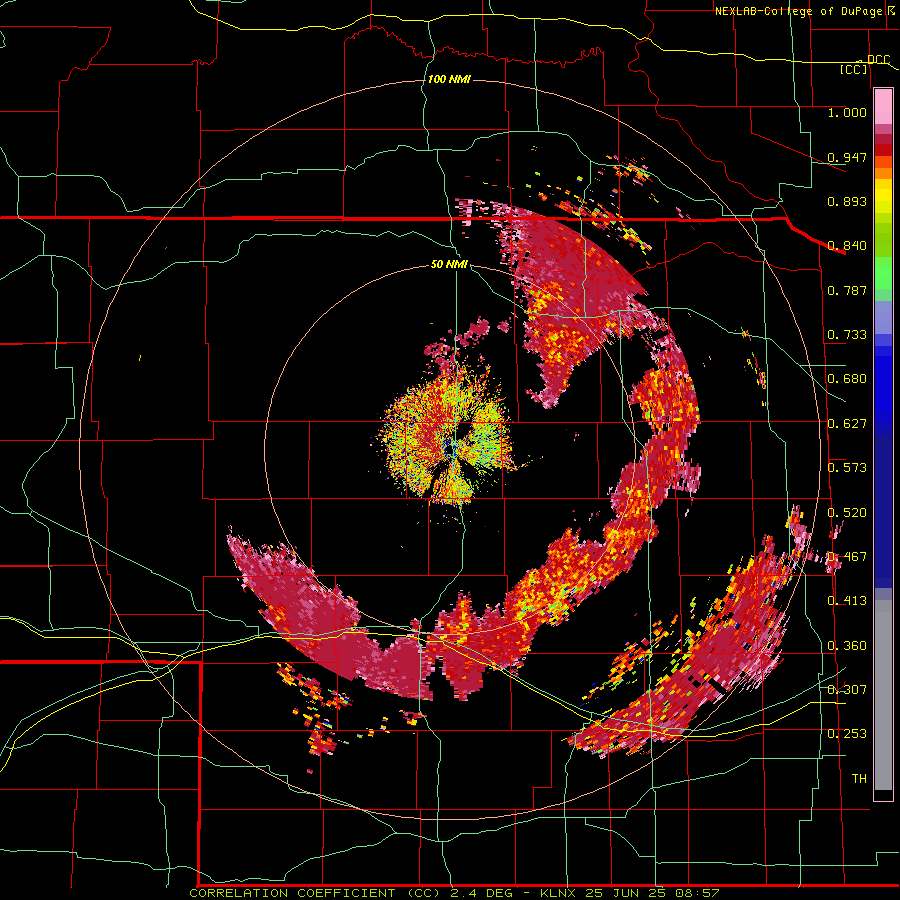Click the [CC] legend heading
The height and width of the screenshot is (900, 900).
[x=854, y=69]
